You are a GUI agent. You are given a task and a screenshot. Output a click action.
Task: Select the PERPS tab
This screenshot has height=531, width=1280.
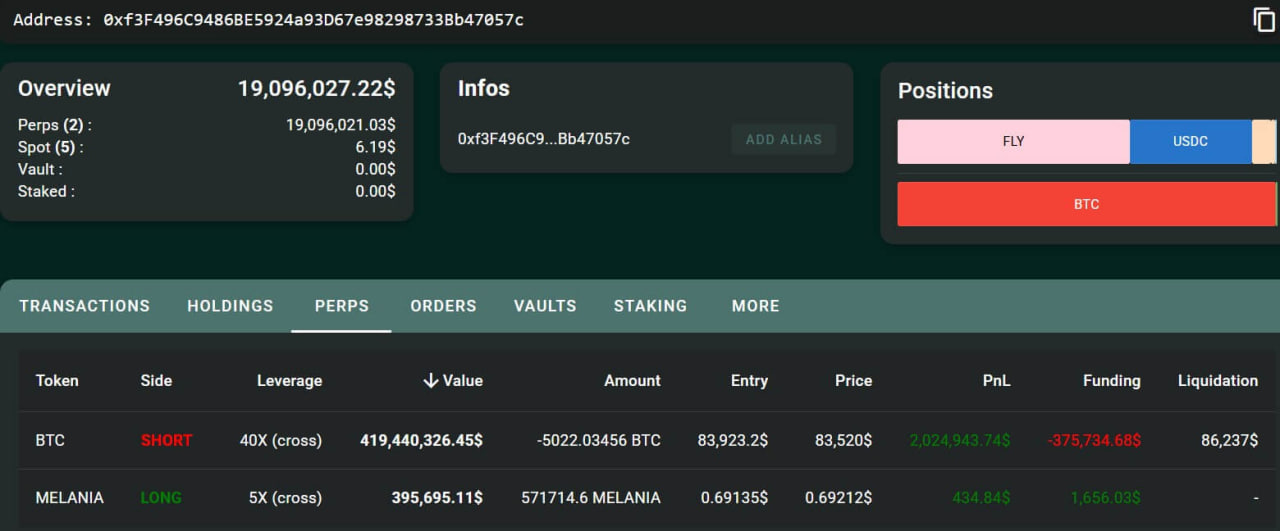341,306
